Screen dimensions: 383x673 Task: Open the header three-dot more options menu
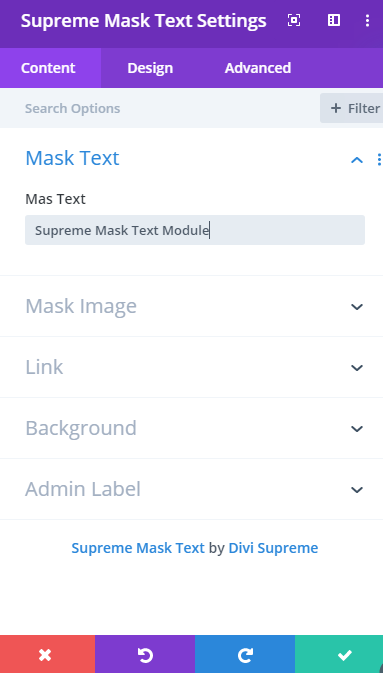pyautogui.click(x=367, y=20)
